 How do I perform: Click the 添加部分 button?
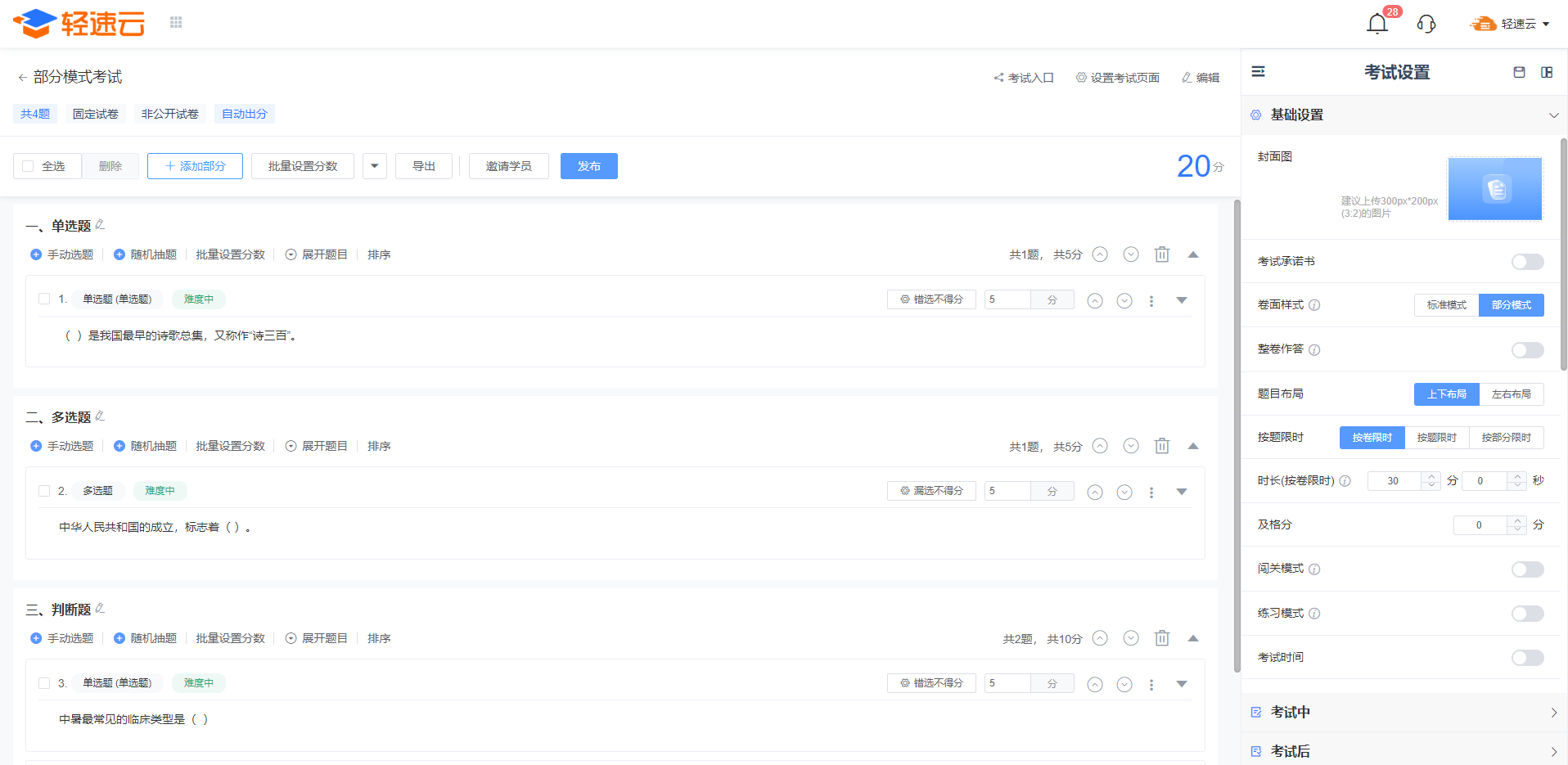(x=195, y=166)
